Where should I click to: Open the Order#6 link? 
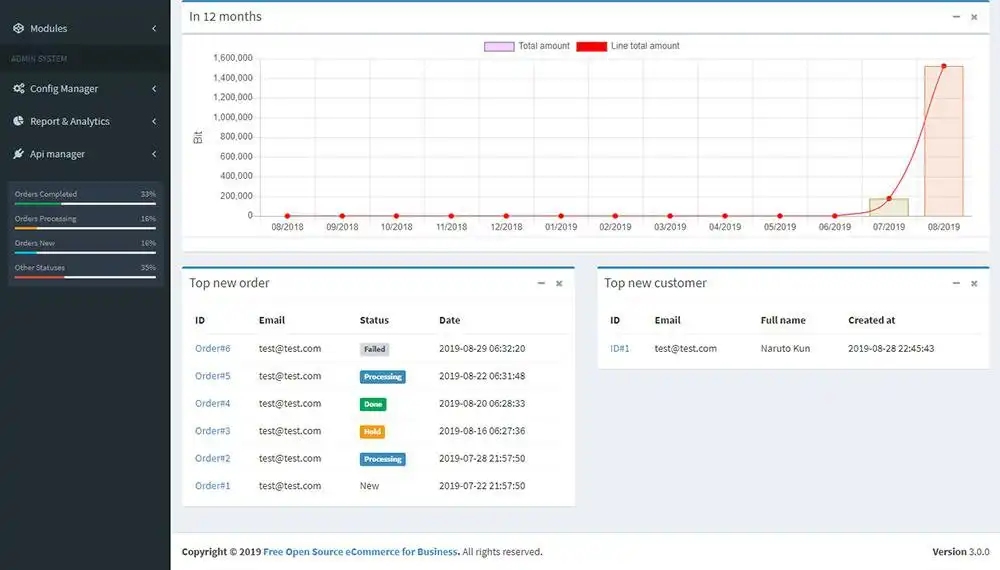tap(212, 349)
